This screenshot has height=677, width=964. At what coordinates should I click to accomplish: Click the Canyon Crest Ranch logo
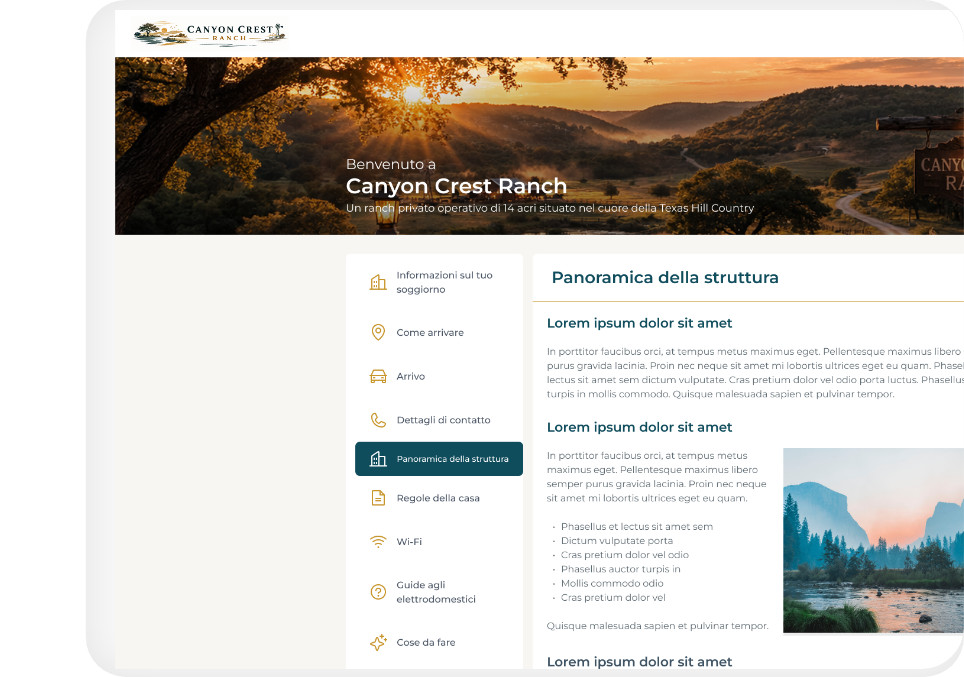point(209,33)
